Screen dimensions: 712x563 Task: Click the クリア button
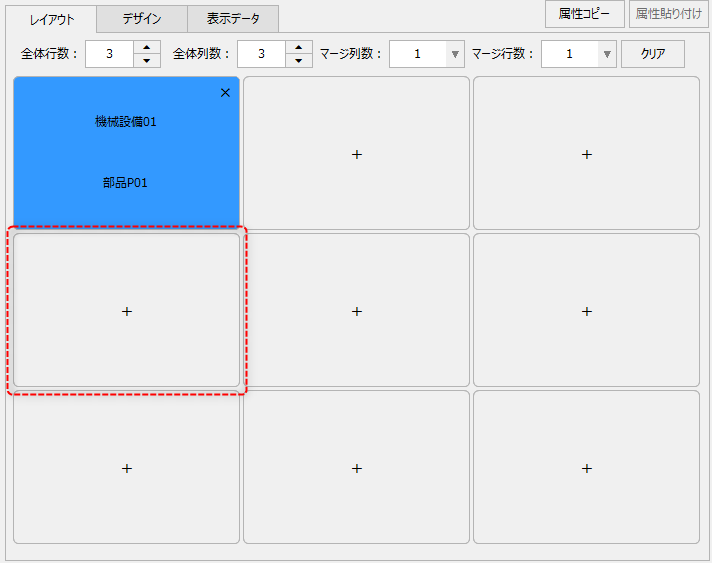(653, 54)
